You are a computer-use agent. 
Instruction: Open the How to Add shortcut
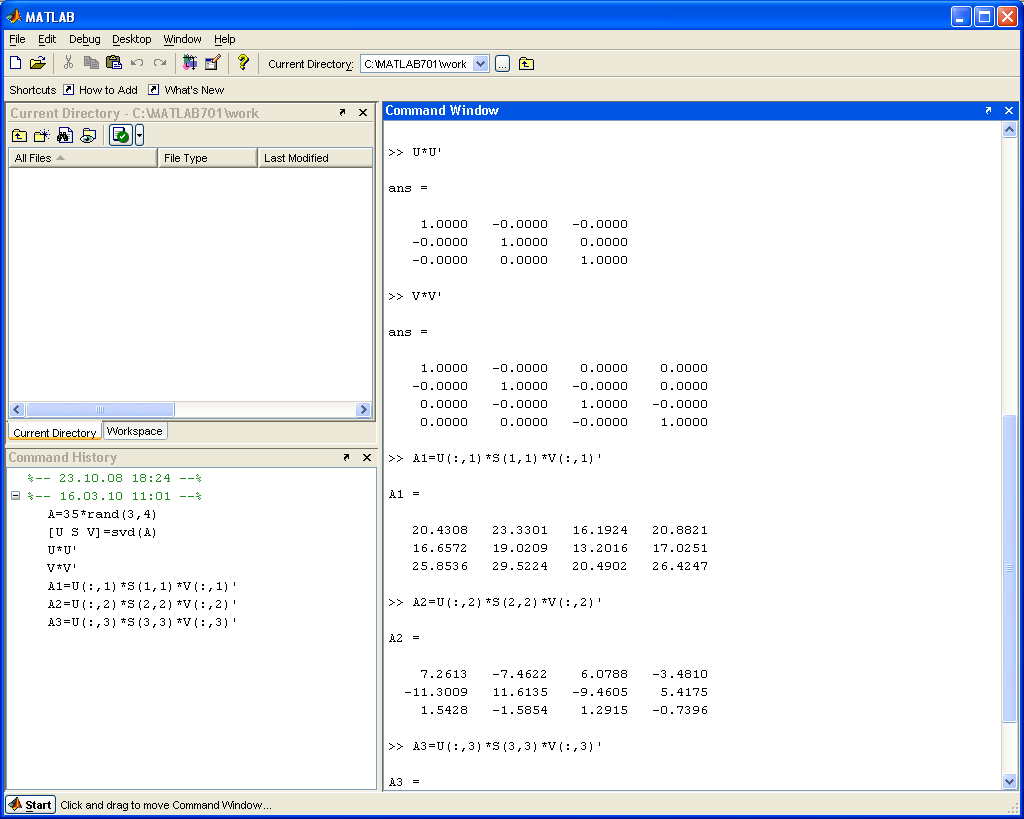click(101, 90)
